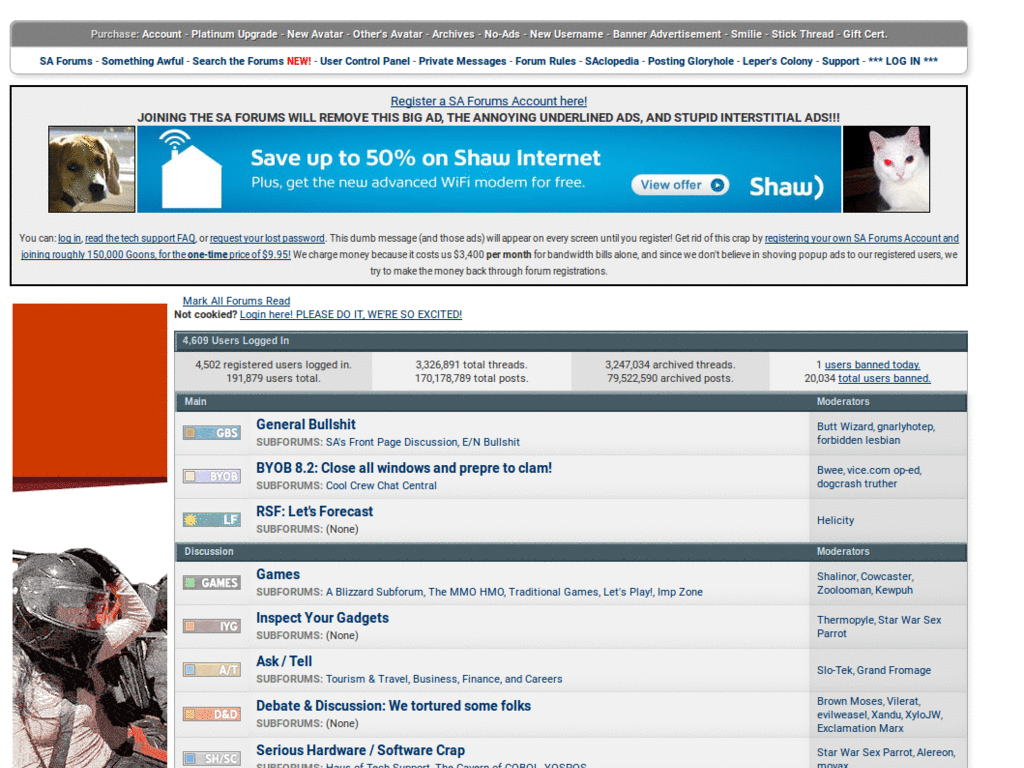
Task: Open RSF: Let's Forecast forum
Action: click(x=314, y=511)
